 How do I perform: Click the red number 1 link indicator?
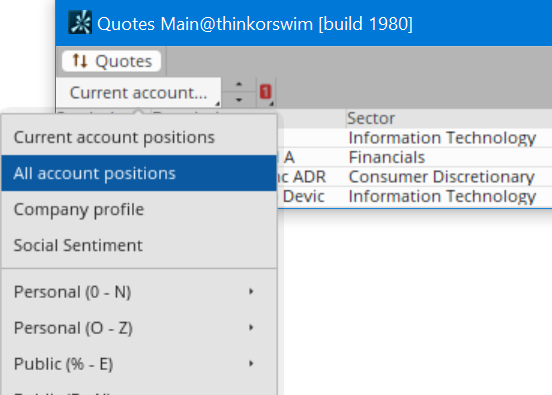[x=265, y=92]
